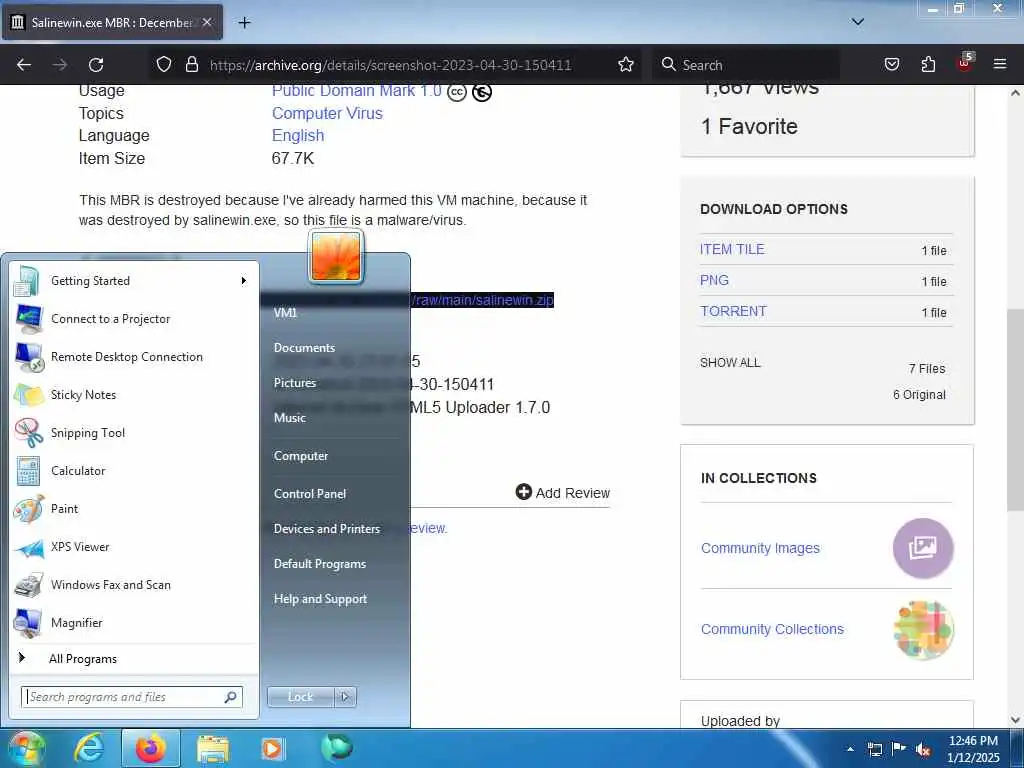This screenshot has width=1024, height=768.
Task: Open Pictures from Start menu
Action: click(295, 383)
